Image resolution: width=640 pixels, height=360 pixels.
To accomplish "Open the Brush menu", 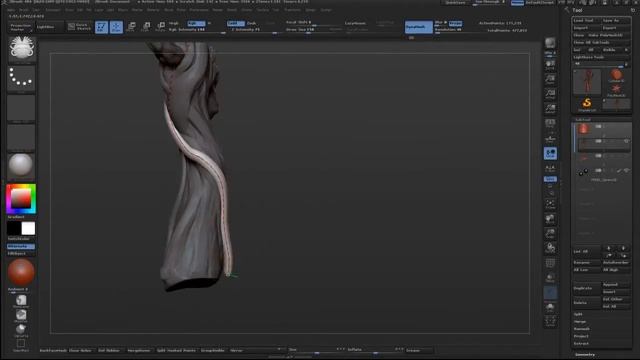I will [x=24, y=10].
